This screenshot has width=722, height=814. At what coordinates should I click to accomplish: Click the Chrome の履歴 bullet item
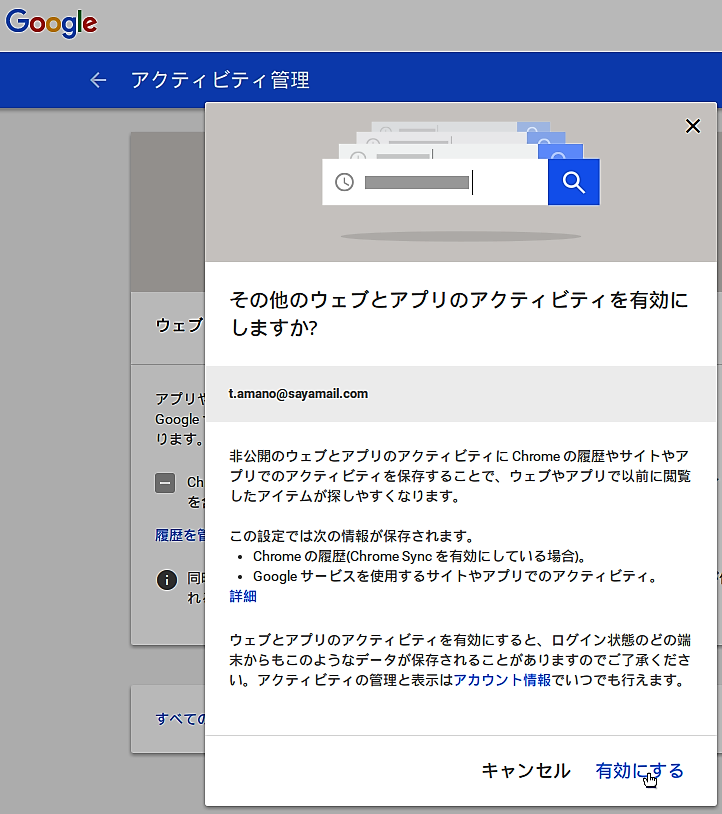pos(418,556)
